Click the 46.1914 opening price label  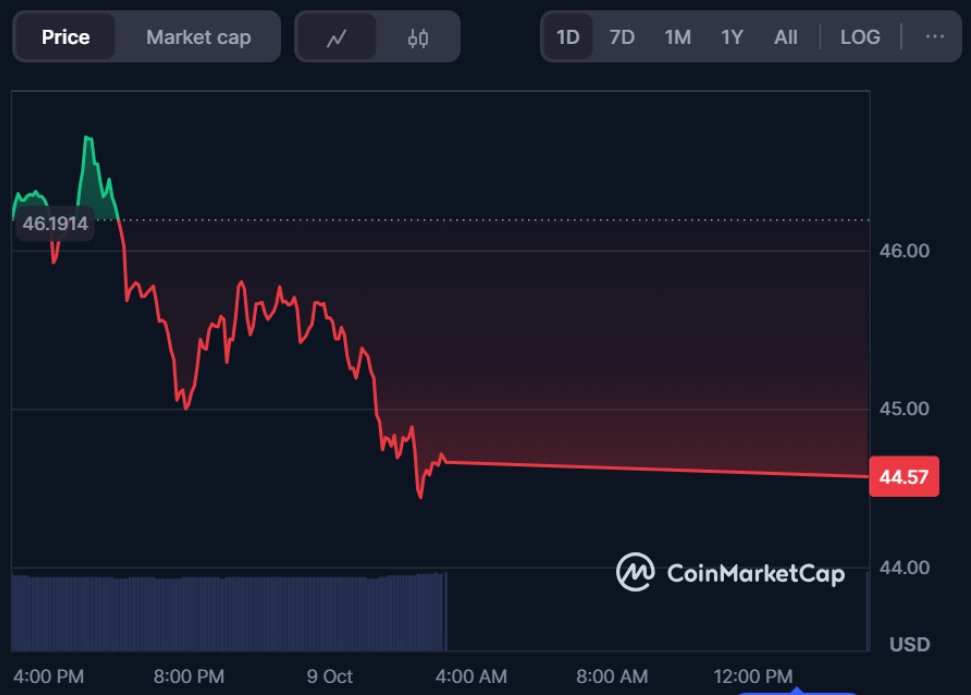56,224
